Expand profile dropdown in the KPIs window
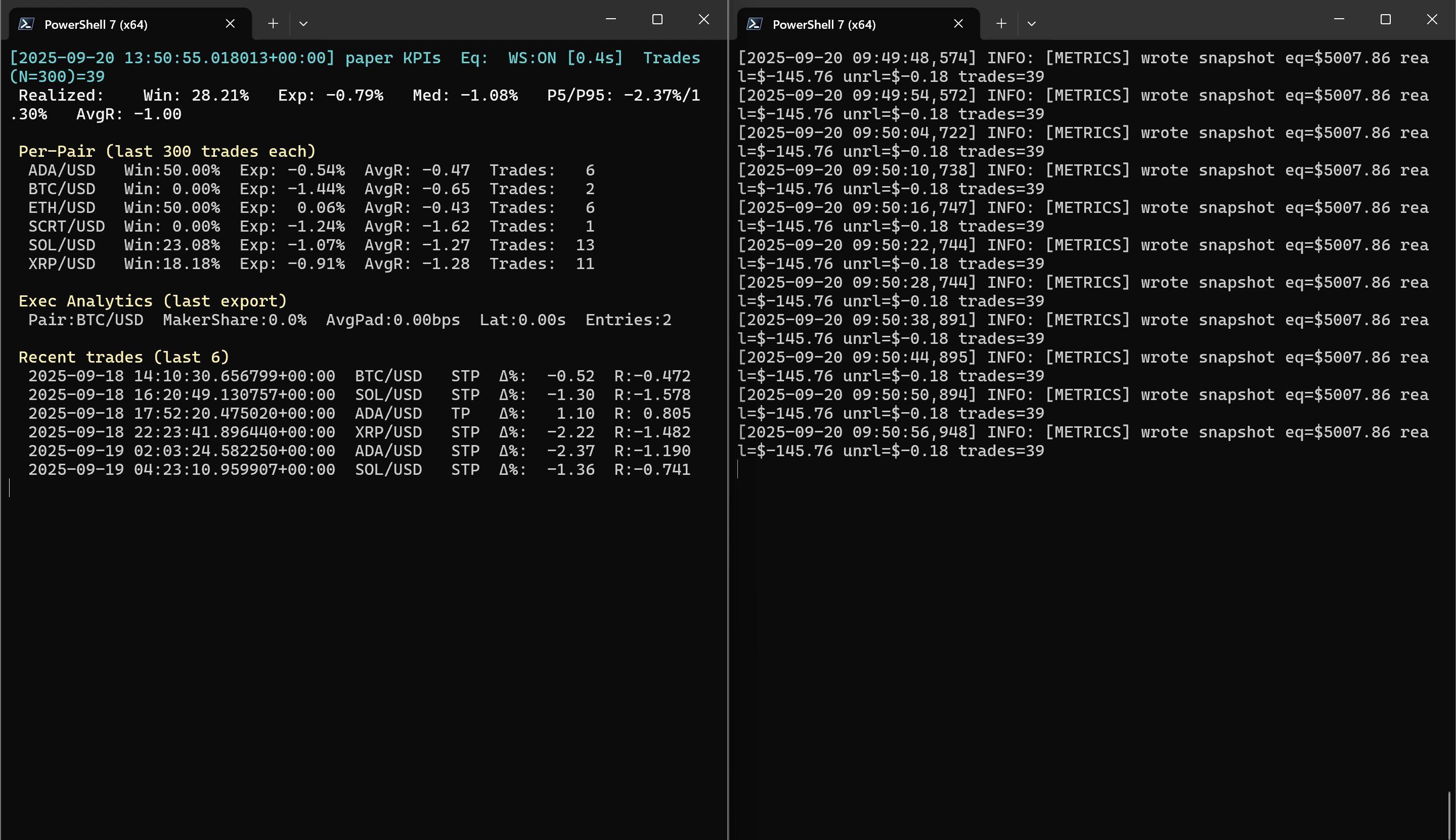The image size is (1456, 840). pyautogui.click(x=303, y=24)
